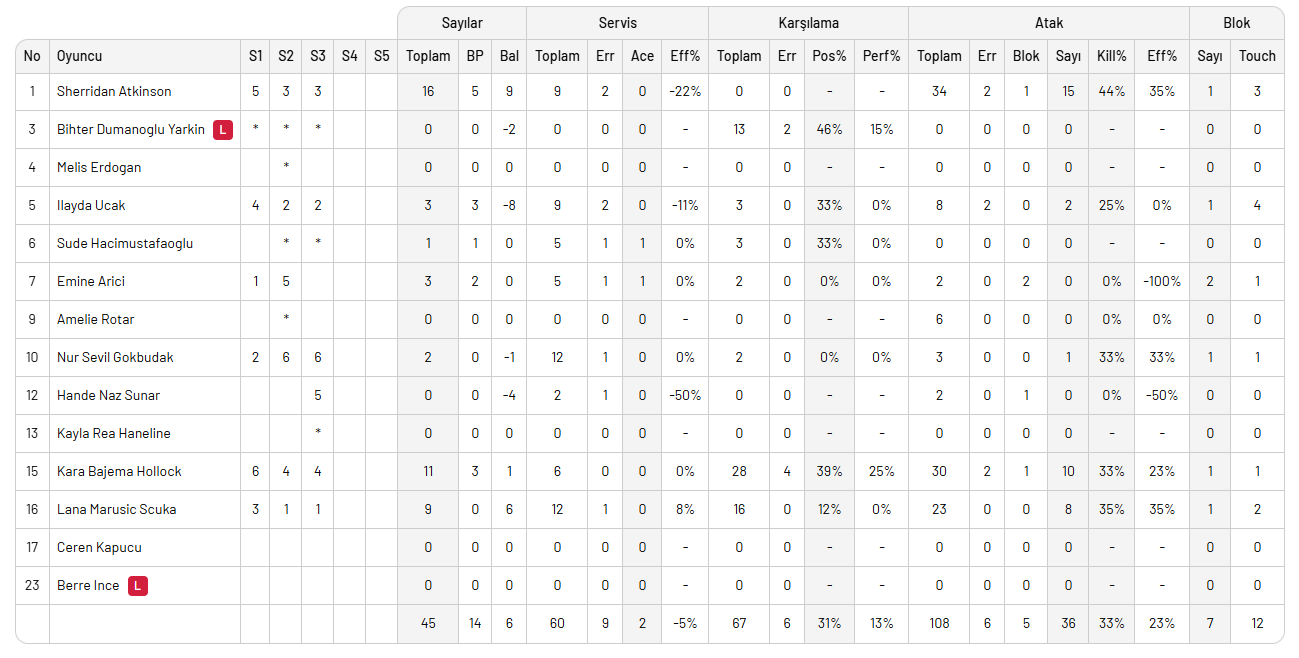This screenshot has width=1299, height=658.
Task: Click the Touch column header
Action: click(x=1257, y=56)
